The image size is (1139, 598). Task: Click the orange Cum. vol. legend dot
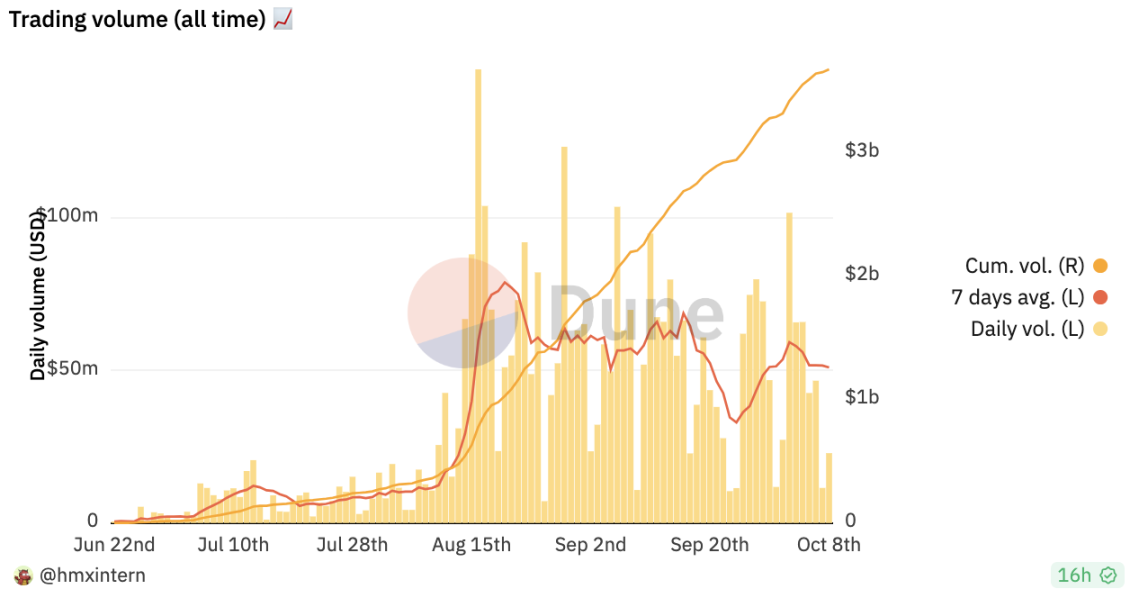point(1101,266)
